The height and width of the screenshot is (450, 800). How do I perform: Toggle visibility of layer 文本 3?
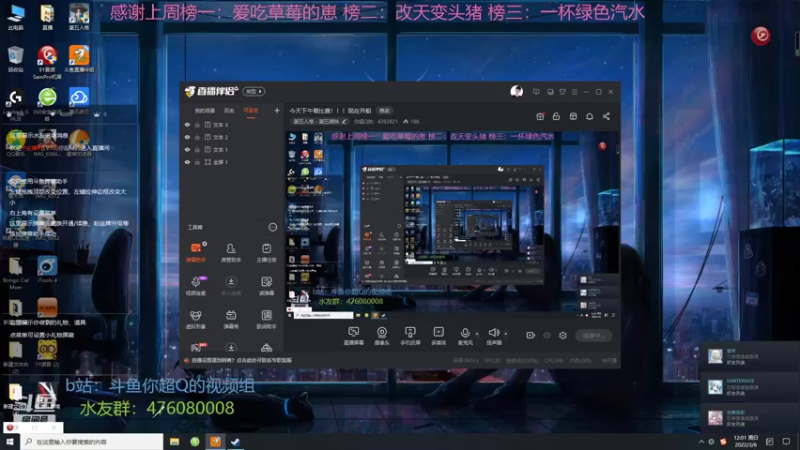187,124
